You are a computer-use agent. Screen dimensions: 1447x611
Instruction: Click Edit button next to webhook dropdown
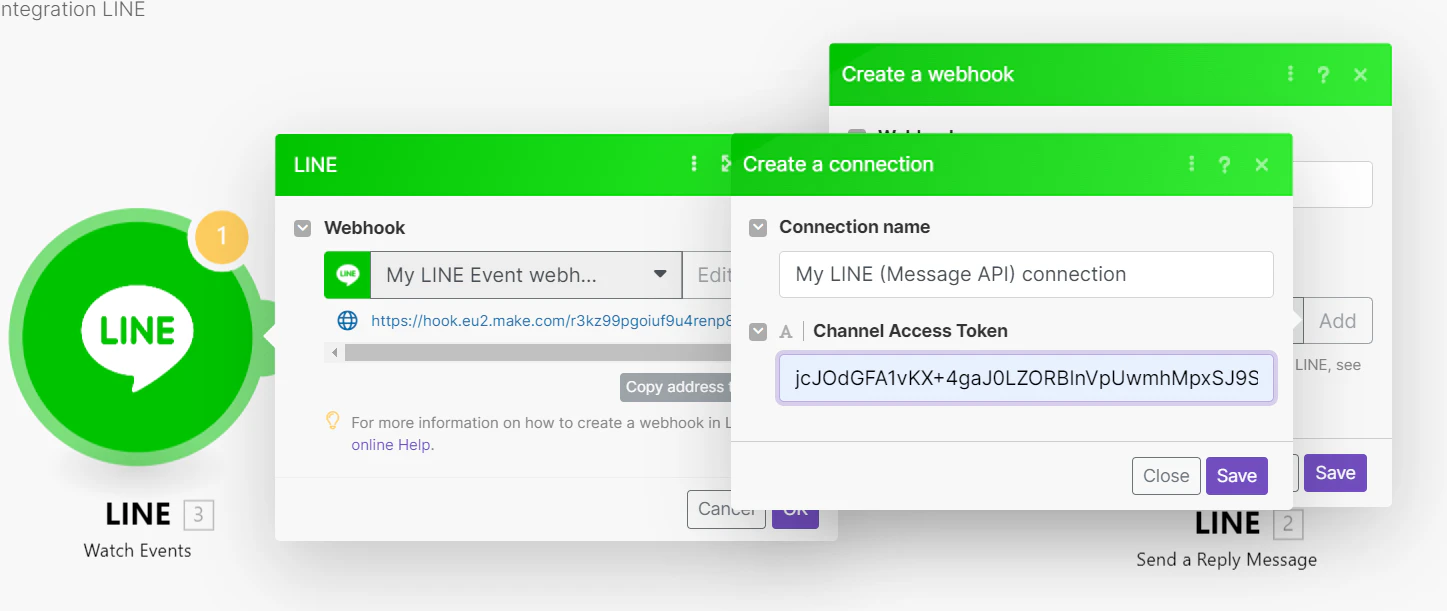click(x=709, y=275)
